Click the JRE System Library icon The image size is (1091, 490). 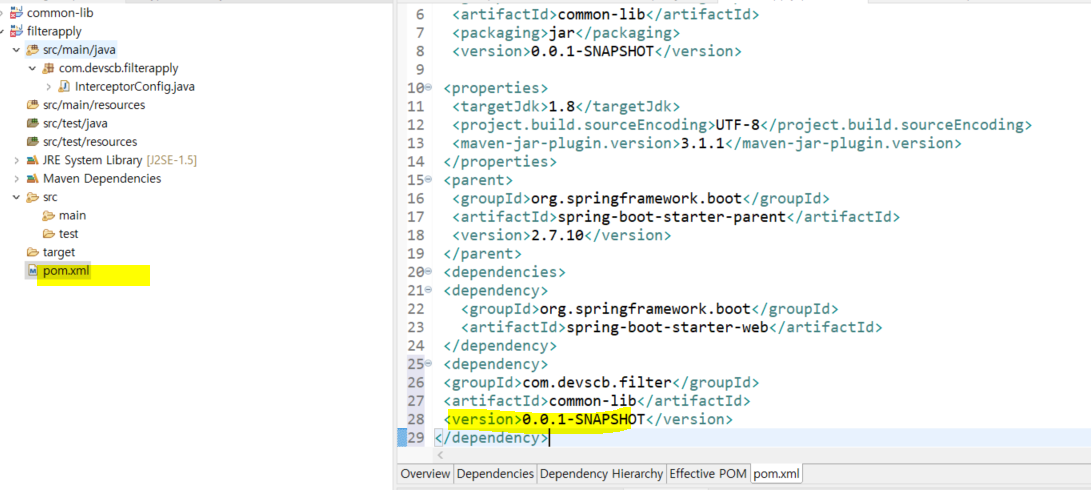coord(32,160)
